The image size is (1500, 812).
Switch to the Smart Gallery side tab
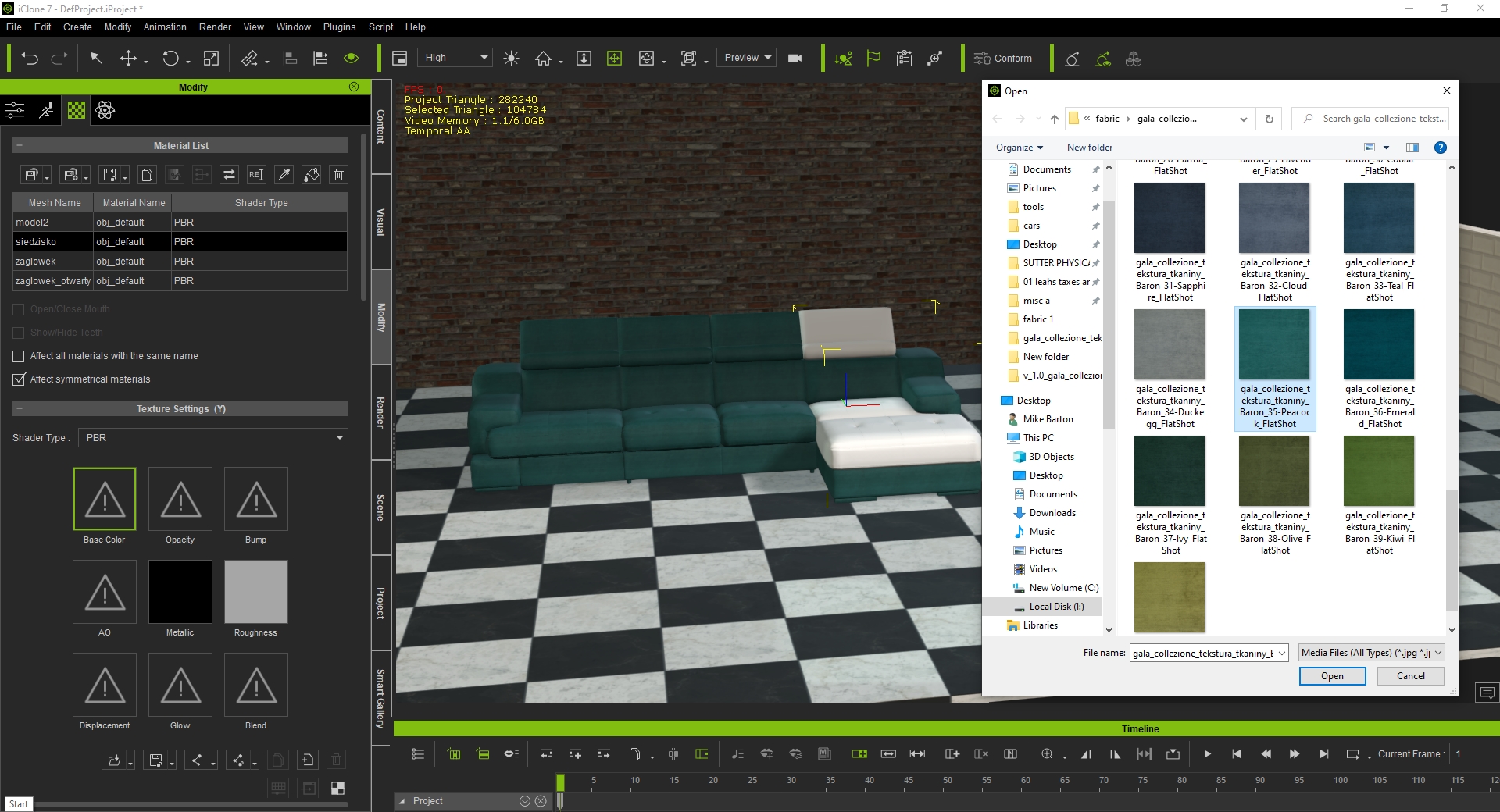pyautogui.click(x=381, y=698)
